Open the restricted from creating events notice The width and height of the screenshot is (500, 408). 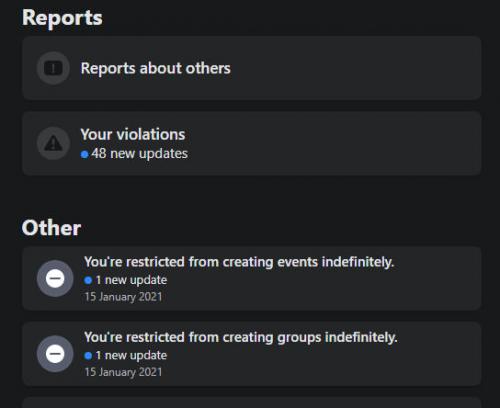pos(239,262)
